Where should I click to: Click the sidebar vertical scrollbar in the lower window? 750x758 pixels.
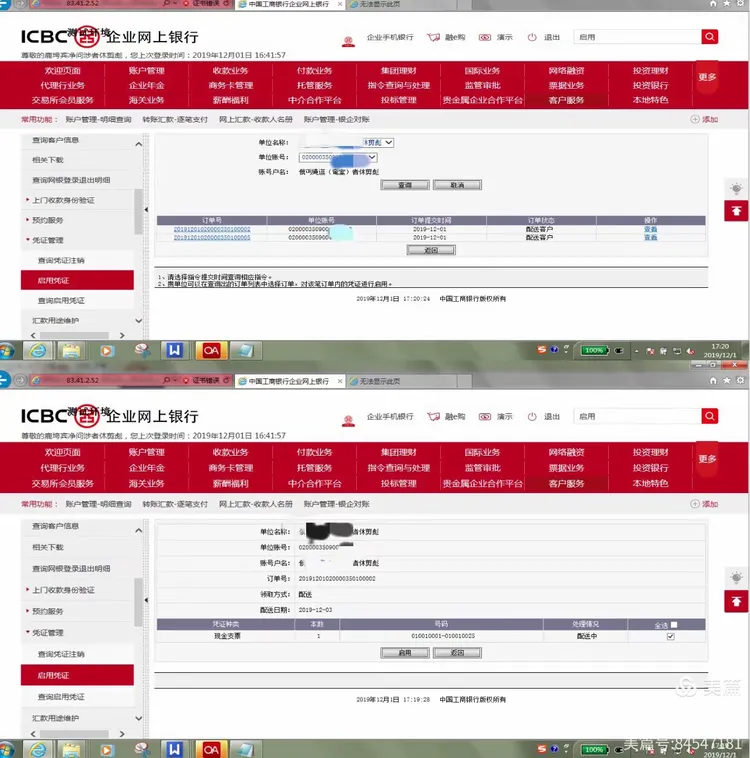(138, 602)
